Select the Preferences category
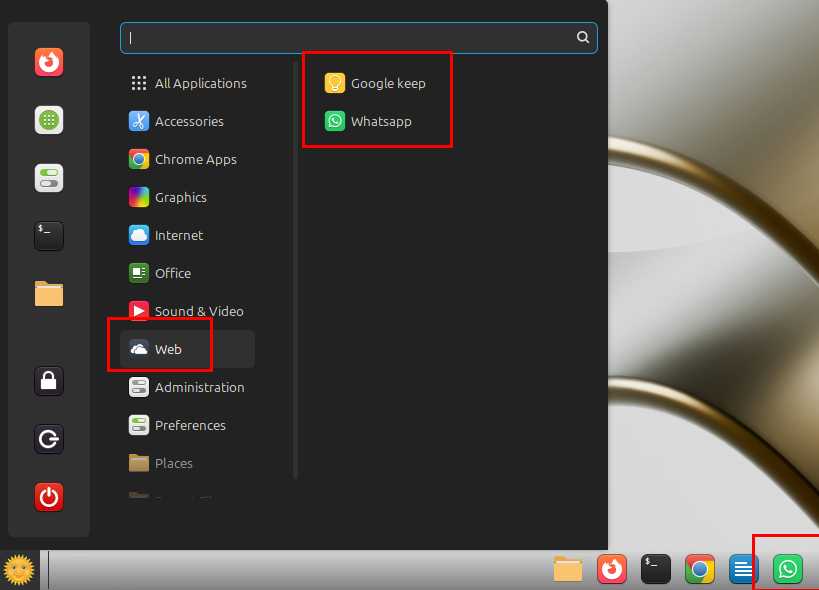 [190, 425]
